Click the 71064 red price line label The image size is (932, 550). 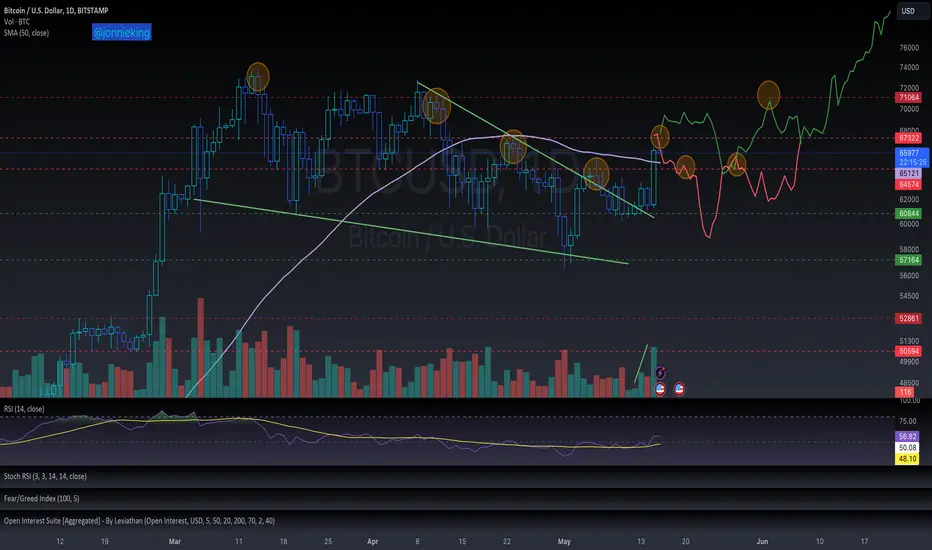[909, 98]
